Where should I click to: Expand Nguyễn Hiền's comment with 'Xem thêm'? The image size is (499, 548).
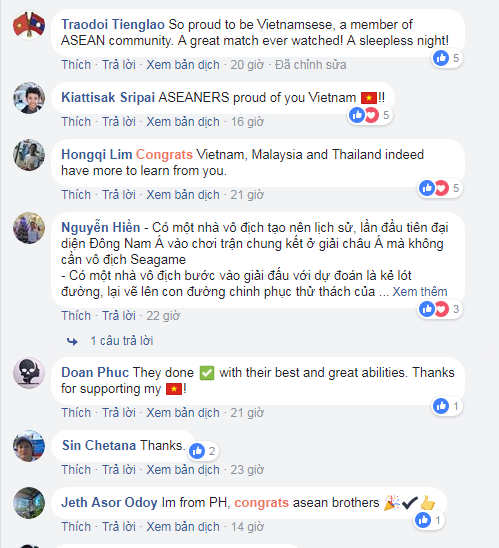click(x=420, y=291)
